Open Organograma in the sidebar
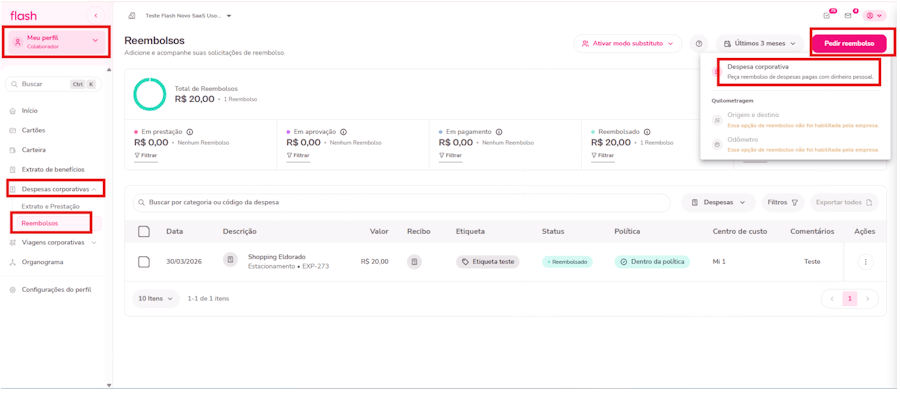This screenshot has height=399, width=900. 42,262
